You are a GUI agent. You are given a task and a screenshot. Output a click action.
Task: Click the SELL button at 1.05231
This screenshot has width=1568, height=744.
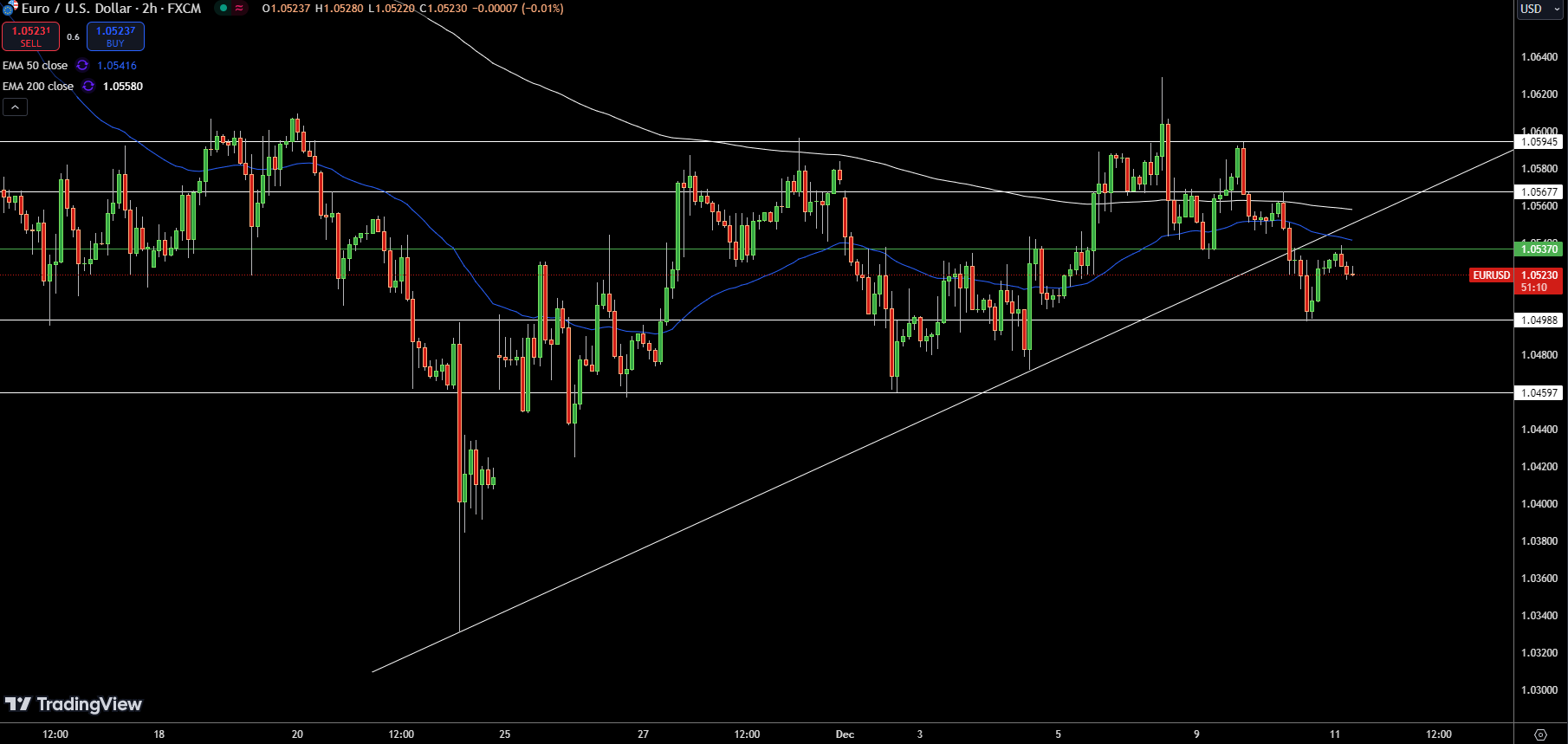pos(30,36)
